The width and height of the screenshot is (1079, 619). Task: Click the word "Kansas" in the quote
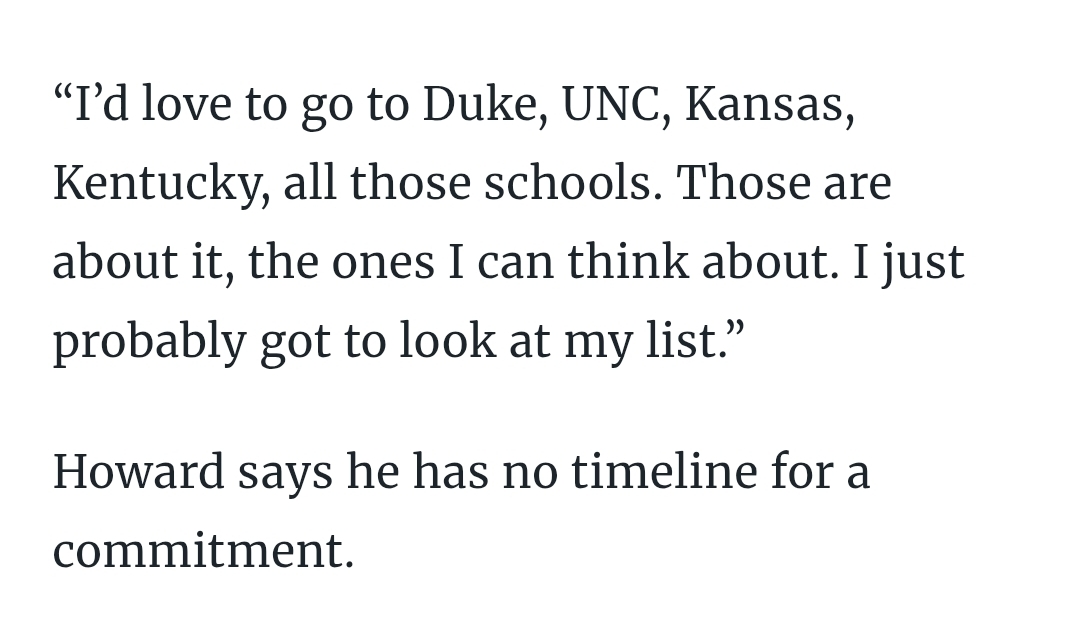[769, 105]
